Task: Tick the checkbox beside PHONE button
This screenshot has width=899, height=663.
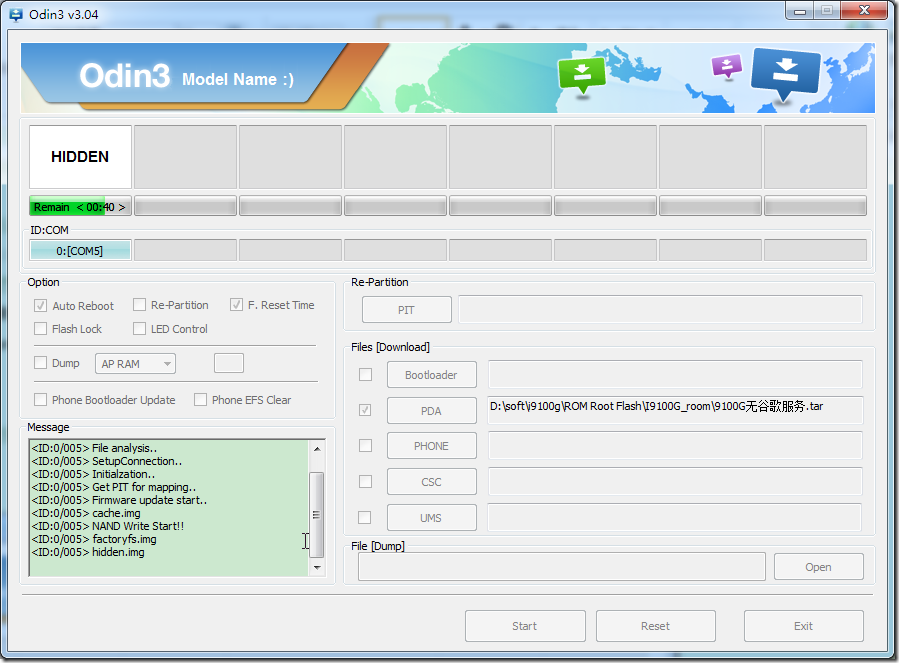Action: click(x=365, y=446)
